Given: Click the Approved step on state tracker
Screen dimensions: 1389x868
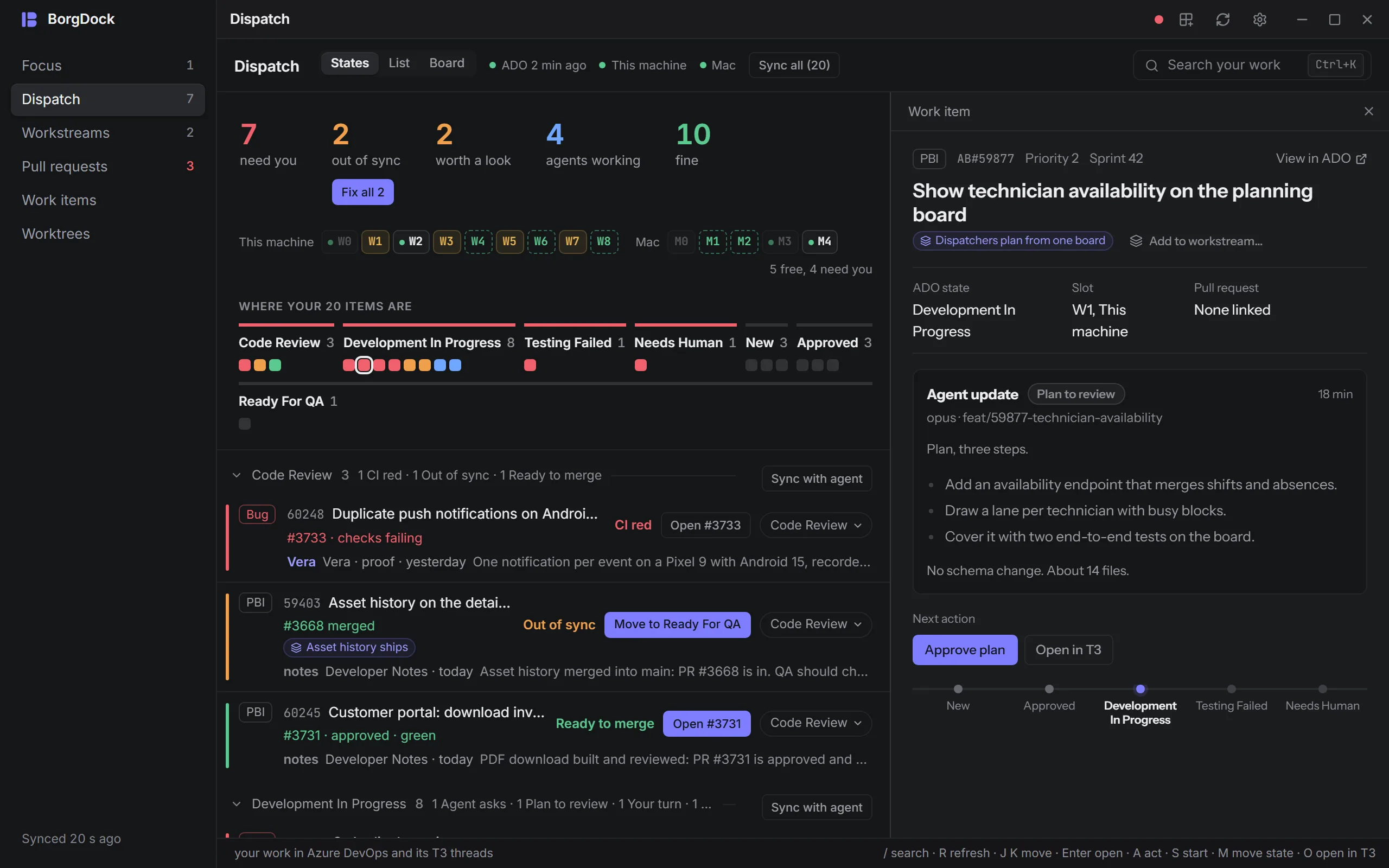Looking at the screenshot, I should 1049,698.
